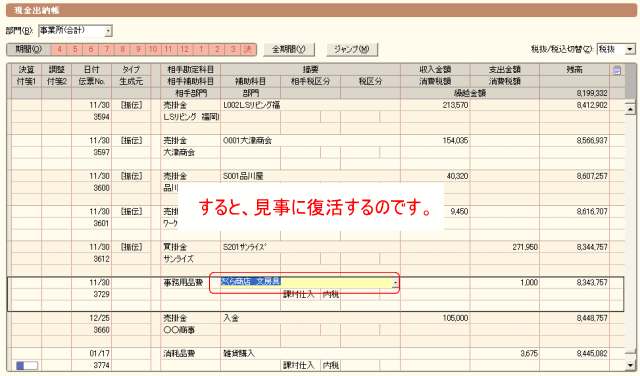Select the entry row with voucher 3594
This screenshot has height=376, width=640.
click(316, 117)
